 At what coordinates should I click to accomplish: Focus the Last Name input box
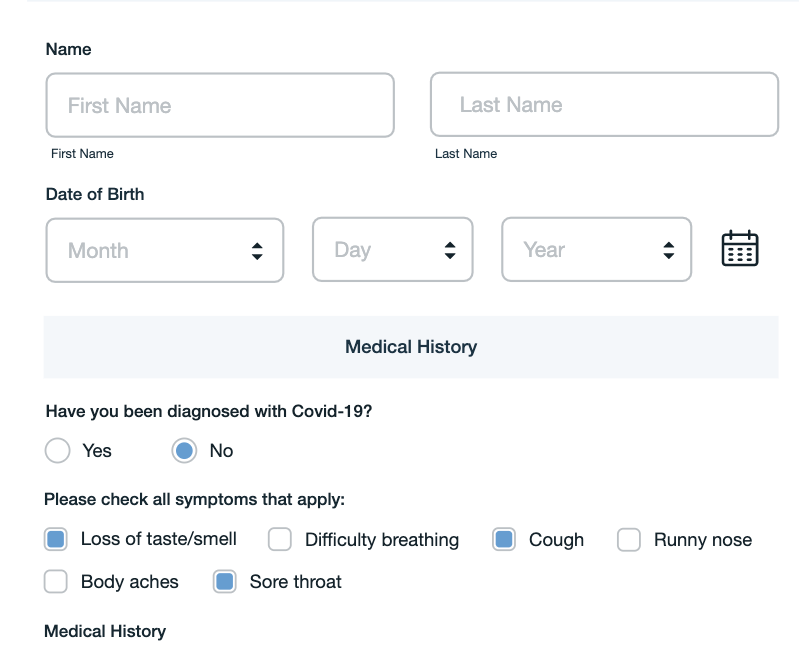[604, 104]
